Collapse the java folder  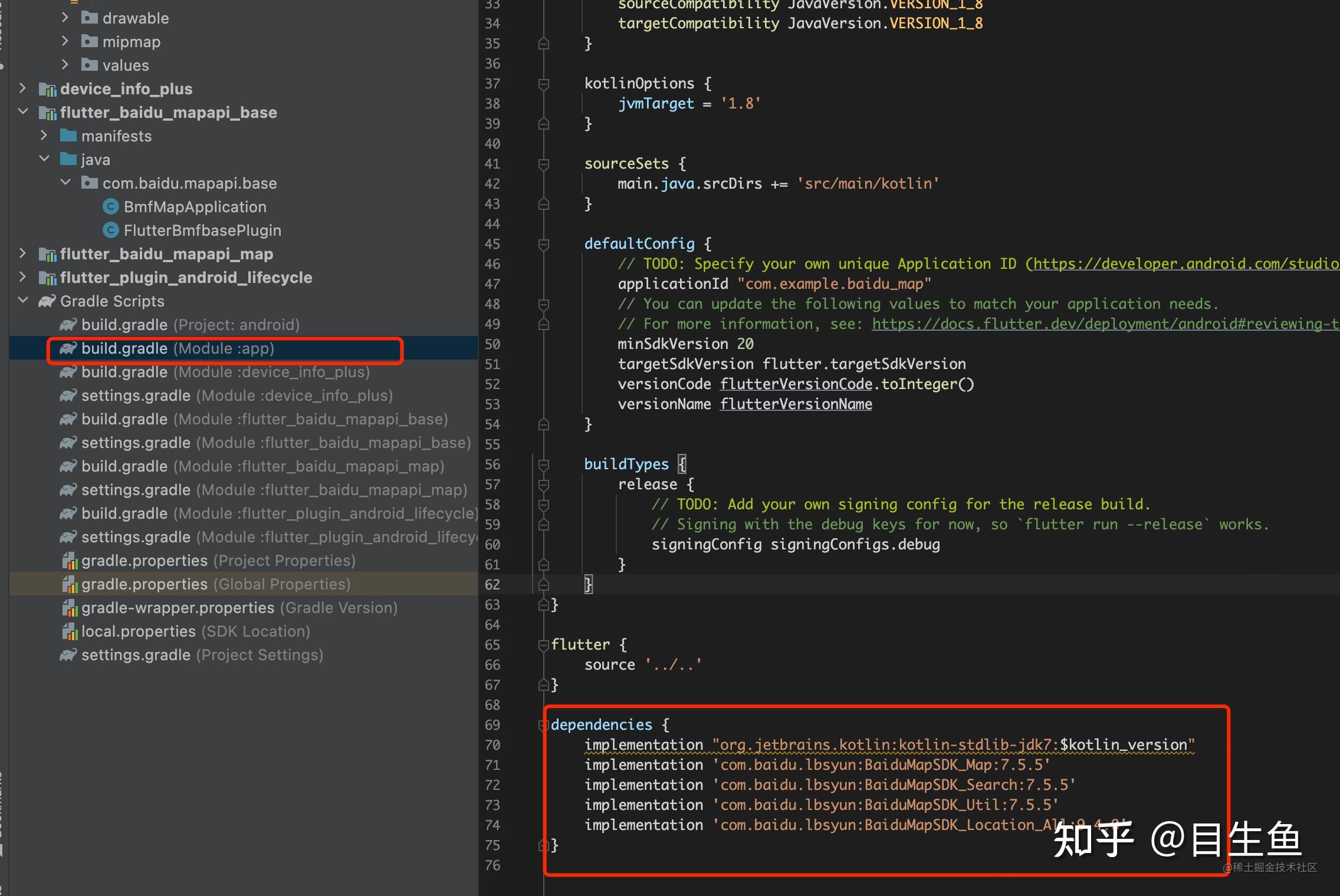point(44,159)
